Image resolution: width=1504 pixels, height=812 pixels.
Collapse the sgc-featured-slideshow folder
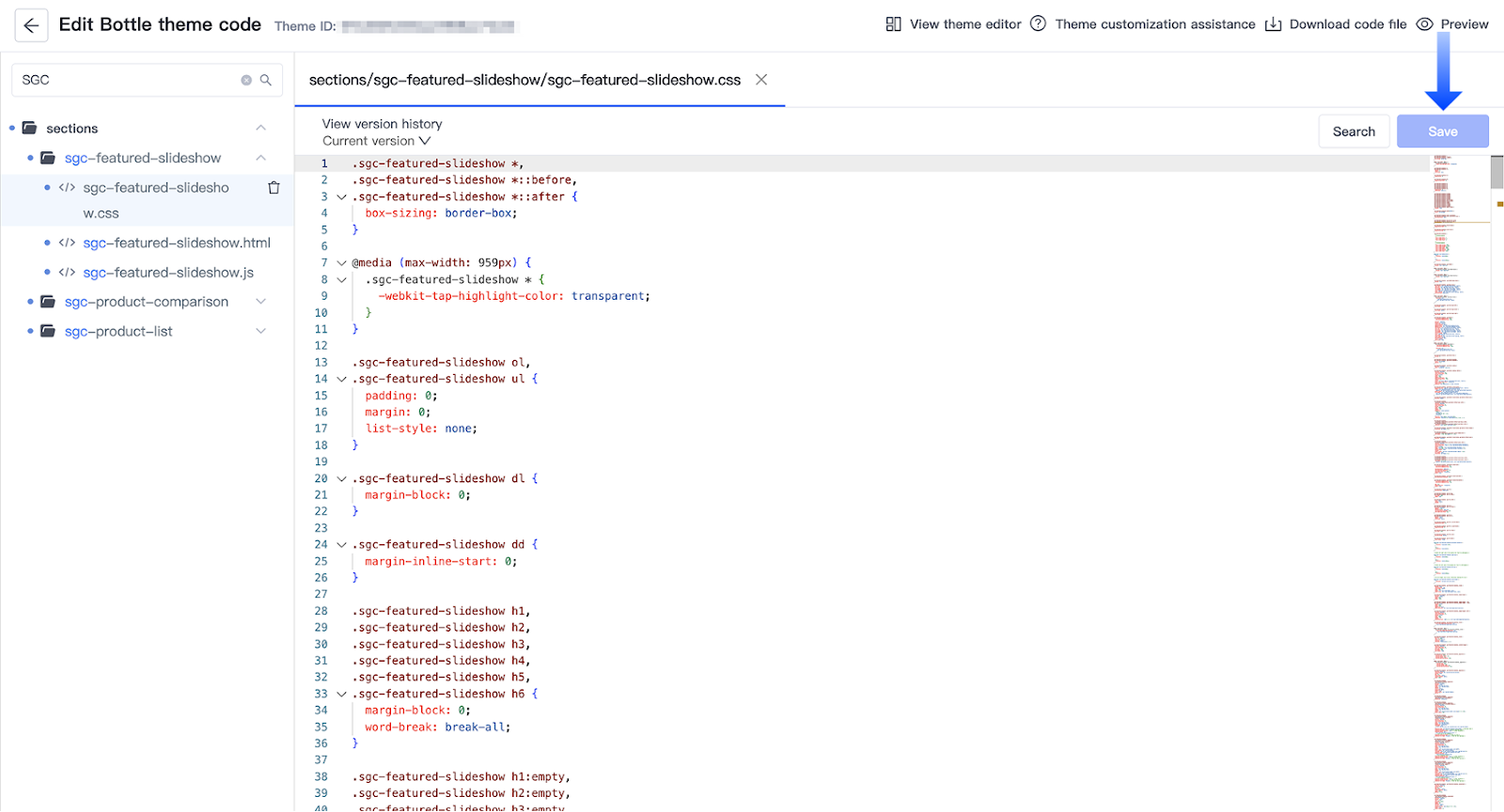260,158
